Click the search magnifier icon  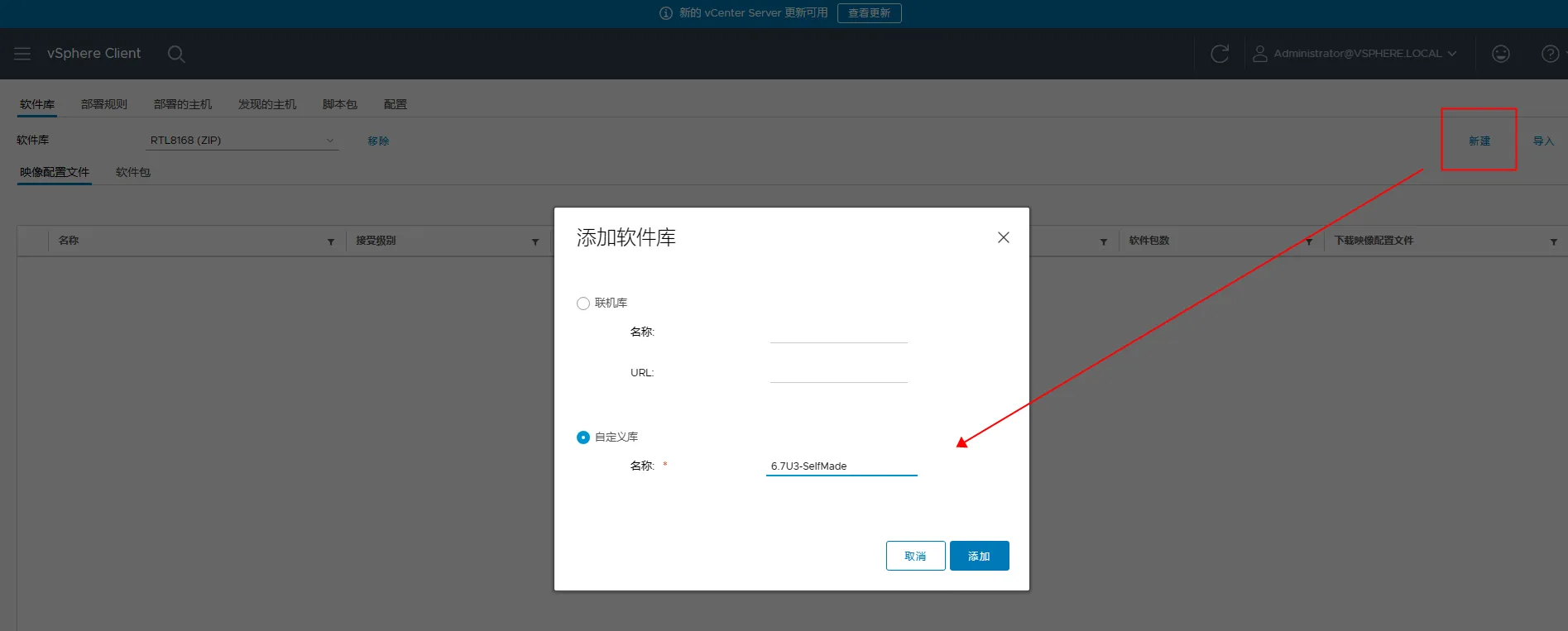(175, 54)
